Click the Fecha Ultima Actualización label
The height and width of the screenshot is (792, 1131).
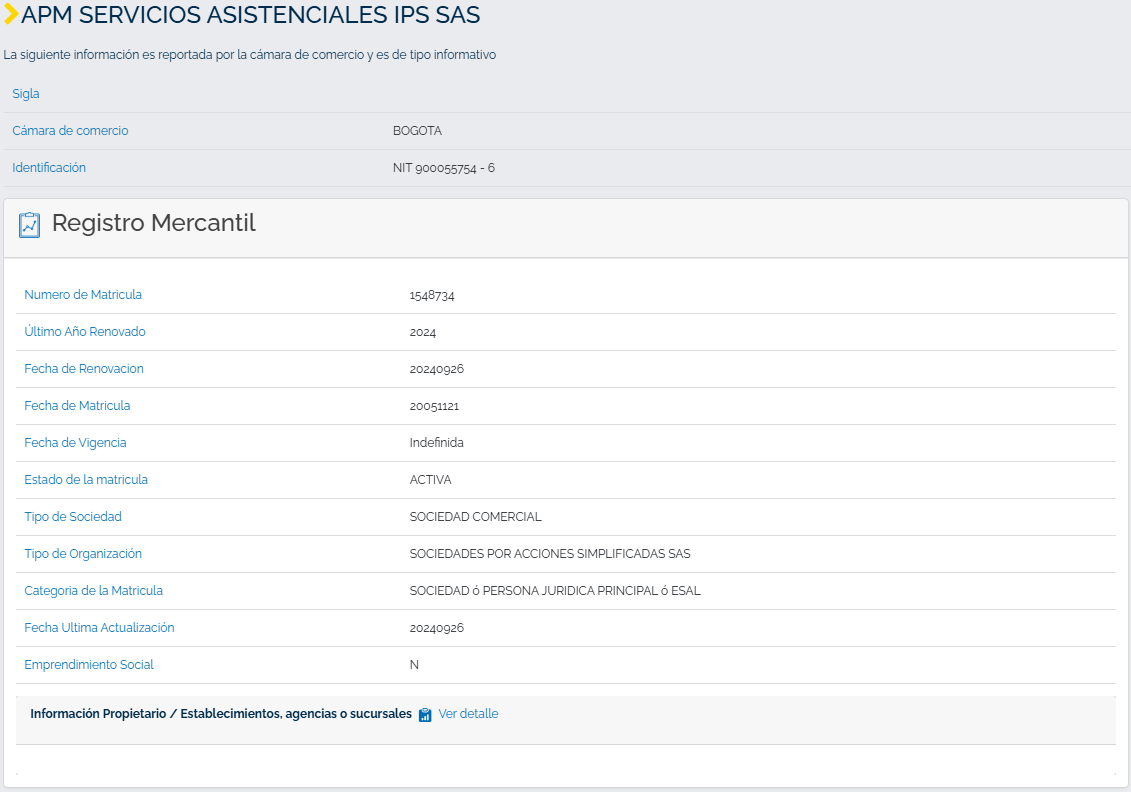(100, 628)
